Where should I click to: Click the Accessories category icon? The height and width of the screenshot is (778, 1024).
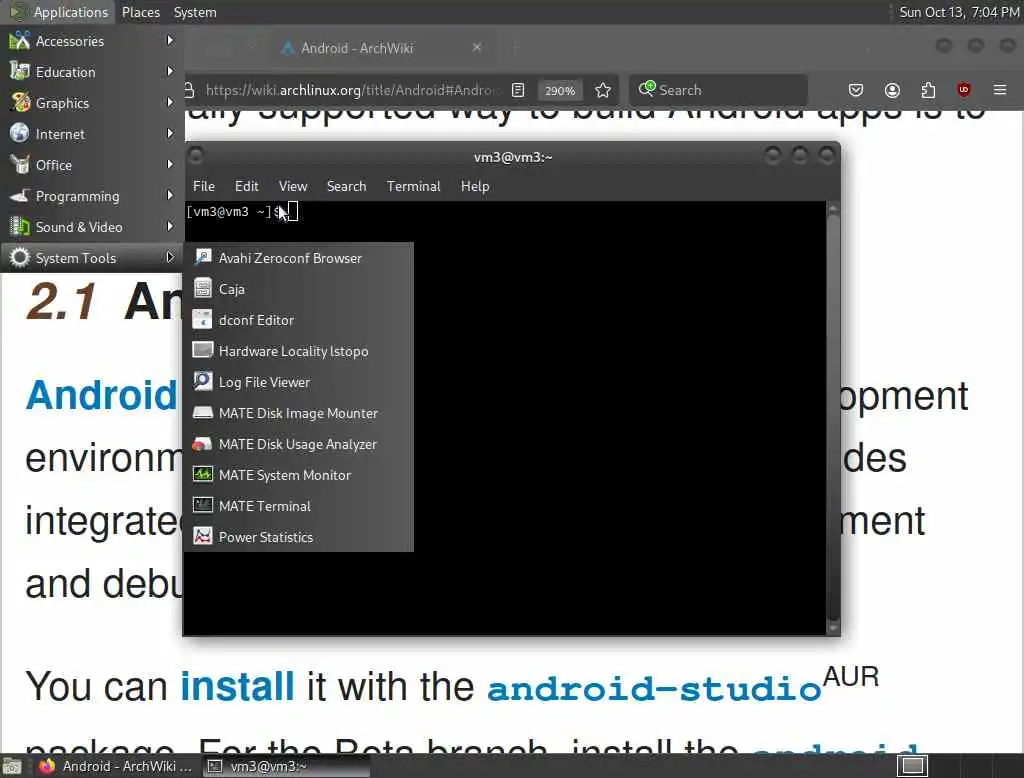(x=20, y=41)
